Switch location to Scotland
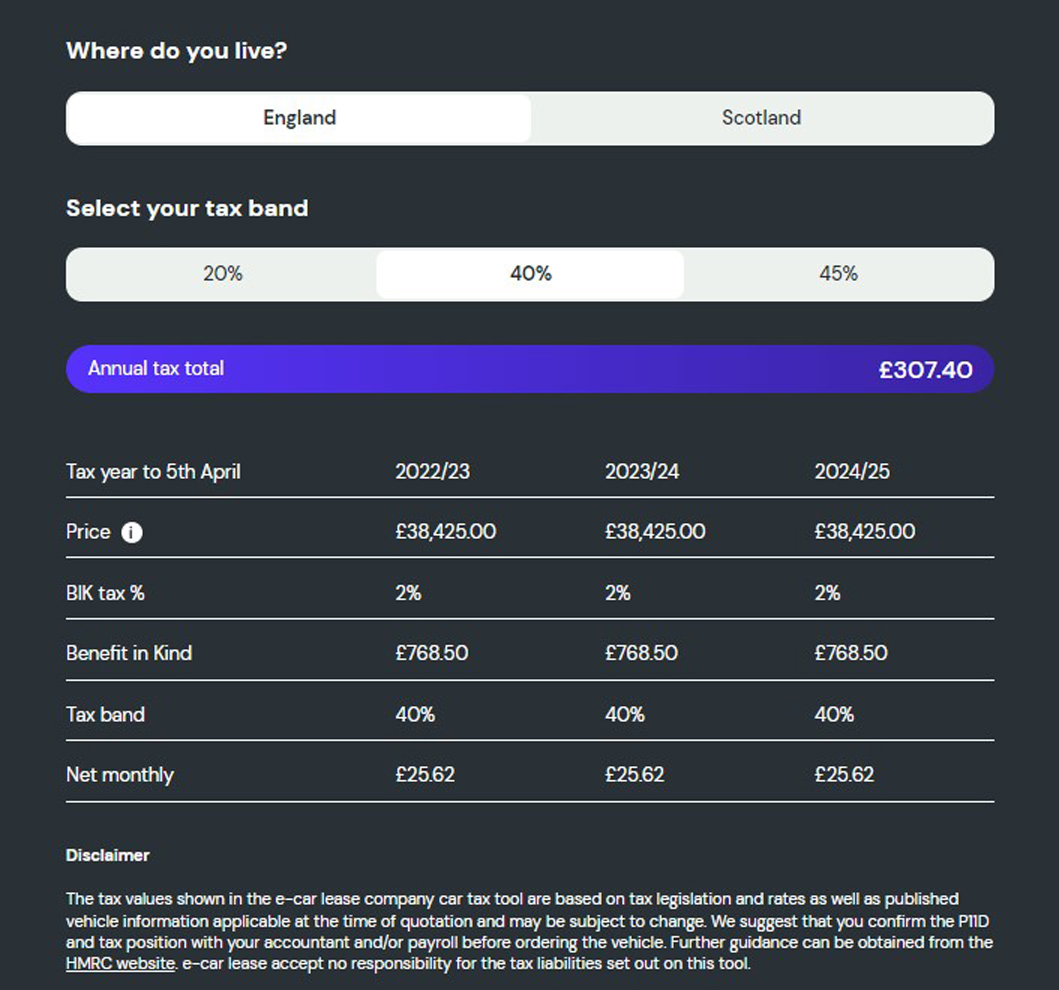The width and height of the screenshot is (1059, 990). coord(761,118)
